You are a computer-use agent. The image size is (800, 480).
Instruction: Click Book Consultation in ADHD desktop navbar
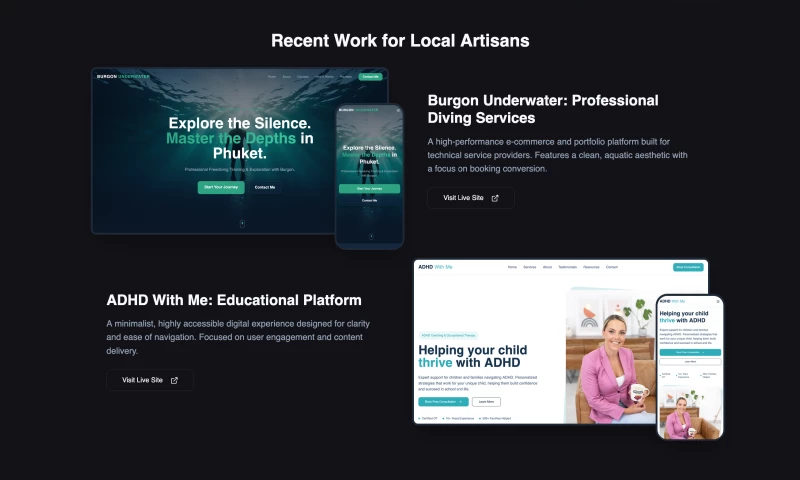(x=688, y=267)
